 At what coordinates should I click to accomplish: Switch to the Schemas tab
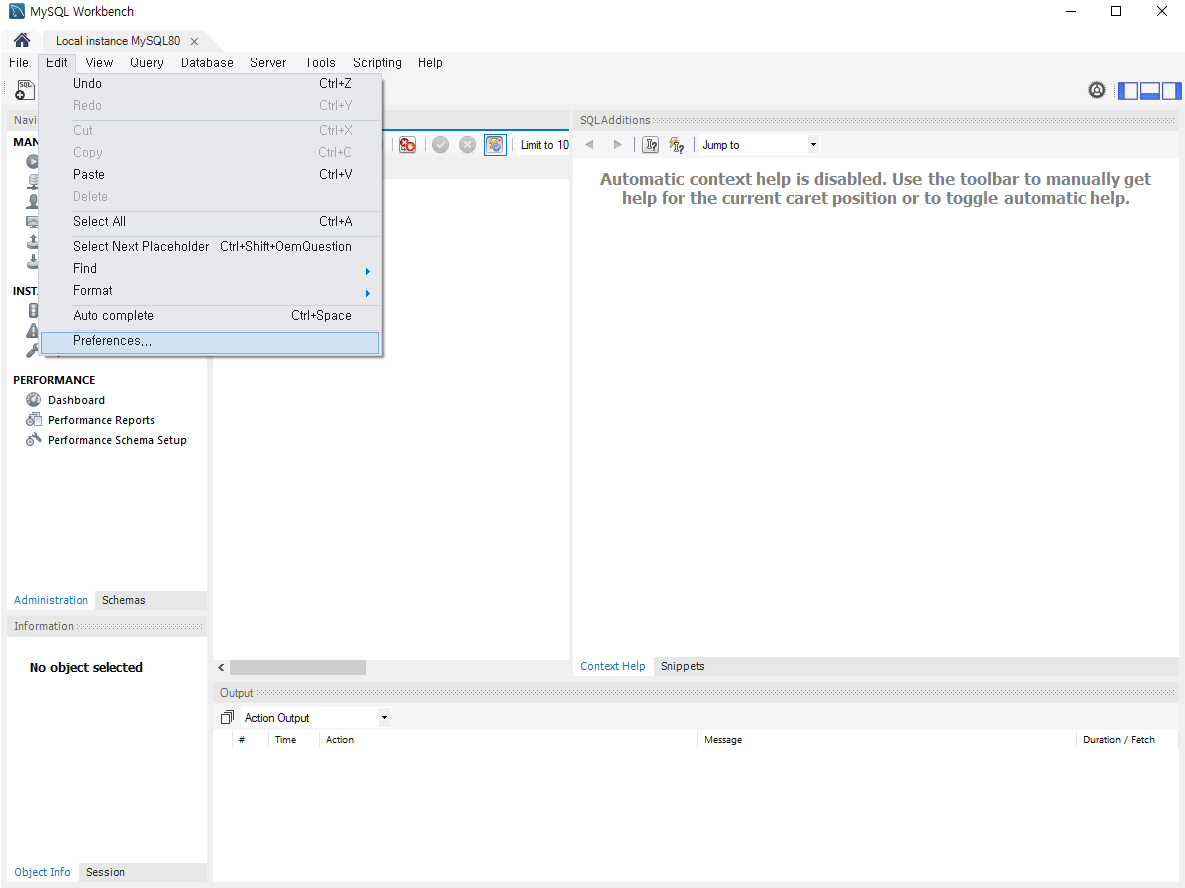tap(123, 600)
